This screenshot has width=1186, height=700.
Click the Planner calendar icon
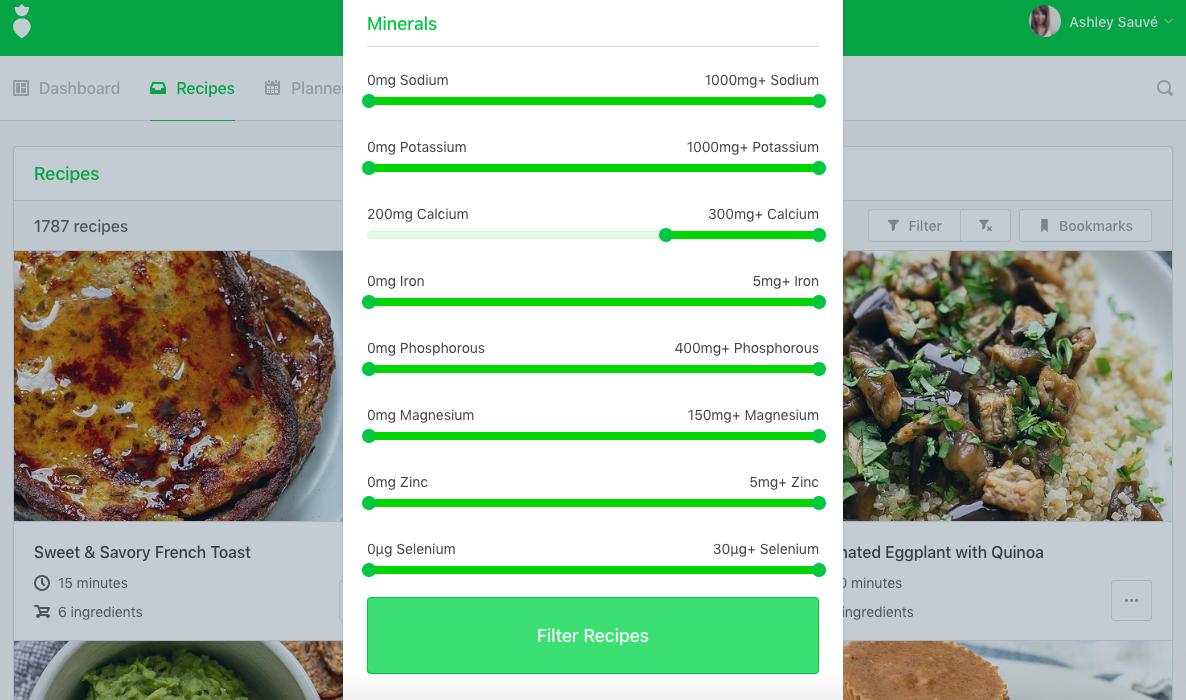coord(272,89)
